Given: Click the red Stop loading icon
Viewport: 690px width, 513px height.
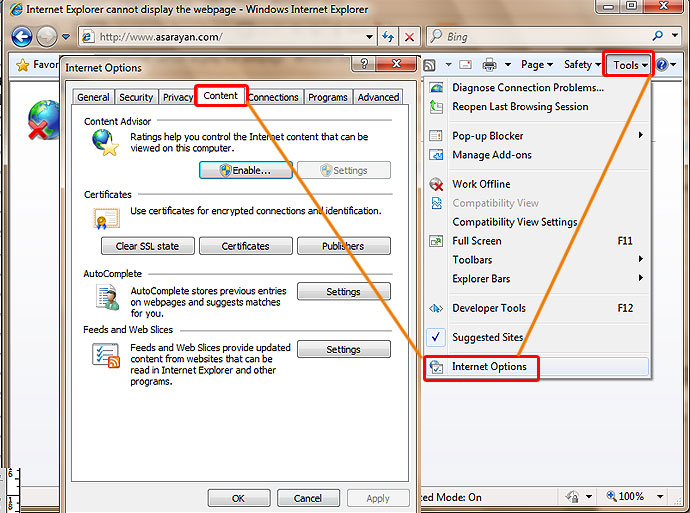Looking at the screenshot, I should point(409,37).
